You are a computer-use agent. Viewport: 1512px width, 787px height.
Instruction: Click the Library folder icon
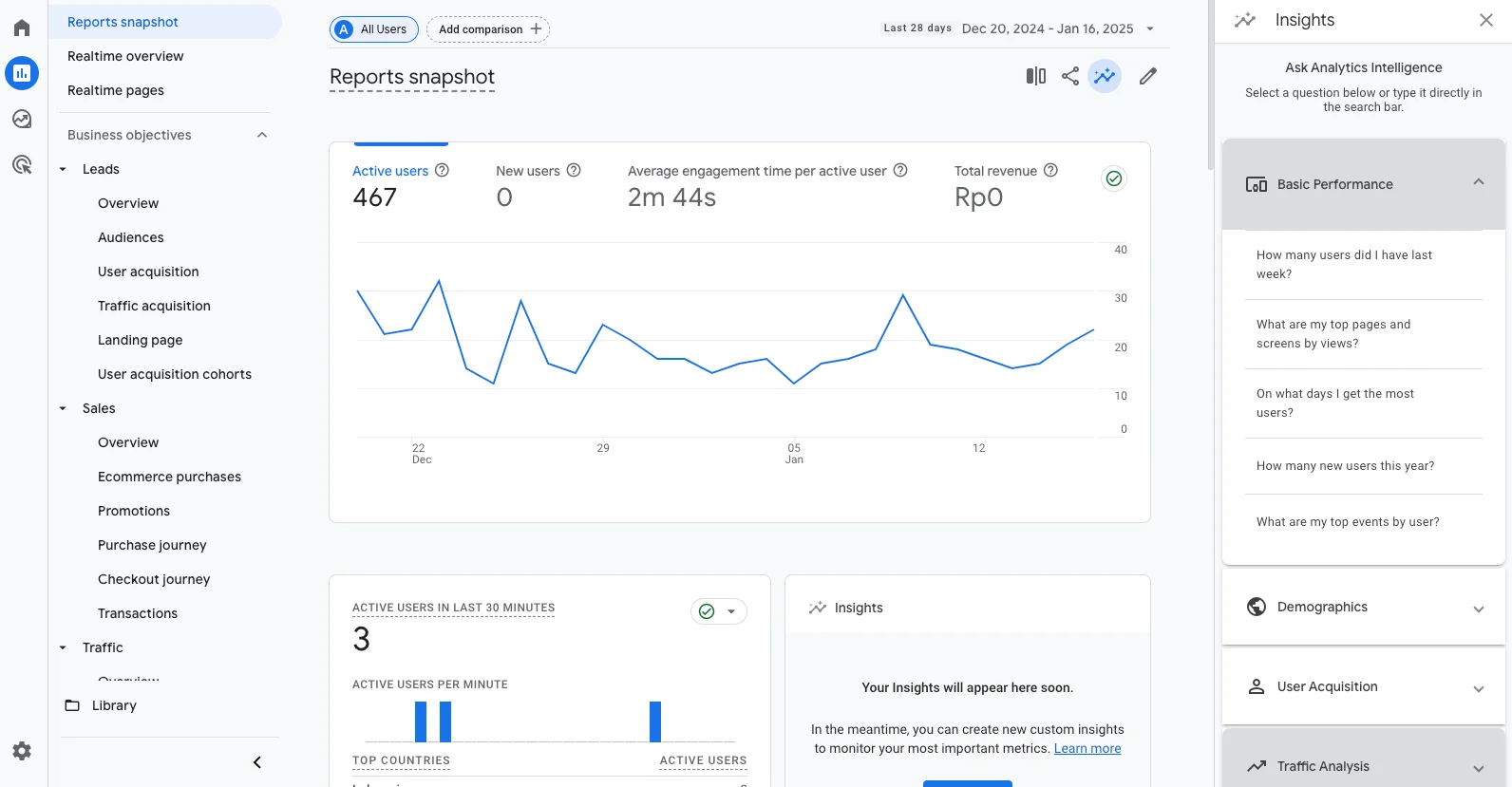(x=72, y=705)
